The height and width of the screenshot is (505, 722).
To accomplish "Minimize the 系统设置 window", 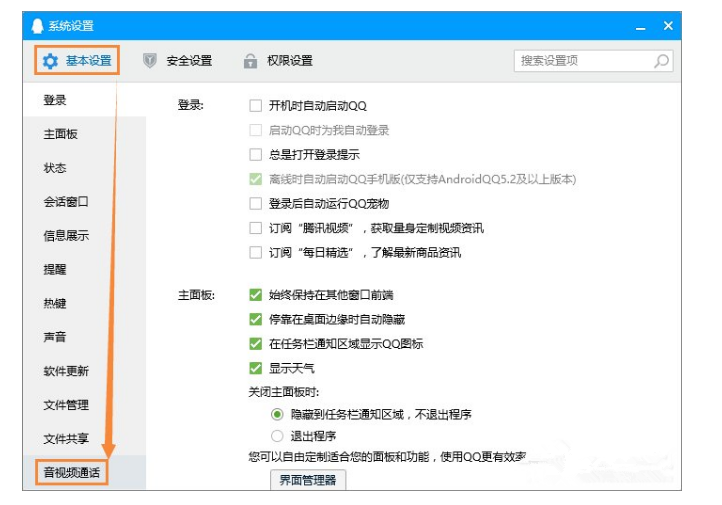I will [x=641, y=27].
